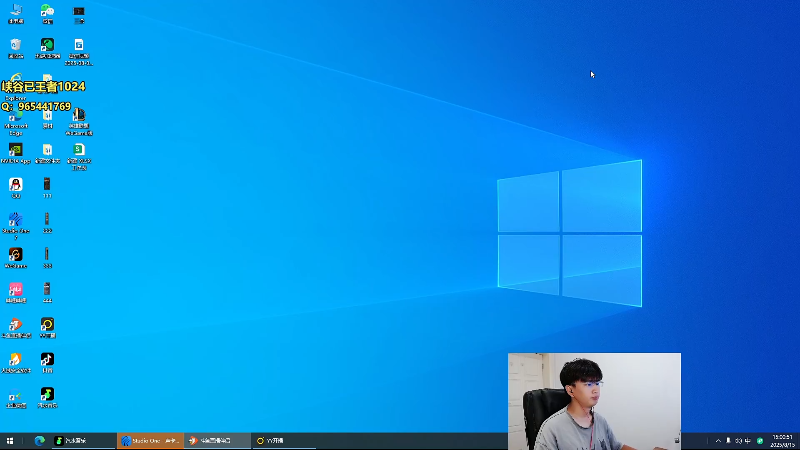Open the pink bilibili desktop shortcut

point(16,293)
